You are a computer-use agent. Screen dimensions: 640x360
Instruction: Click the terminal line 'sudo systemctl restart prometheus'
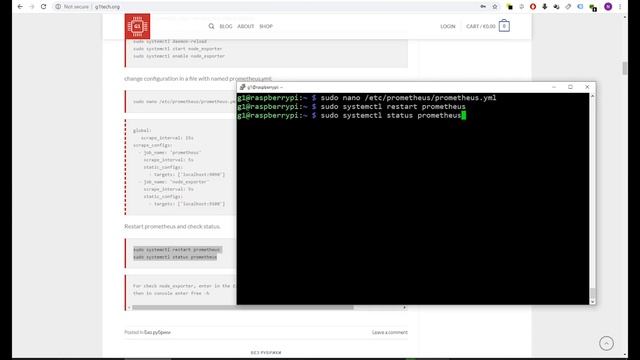393,107
